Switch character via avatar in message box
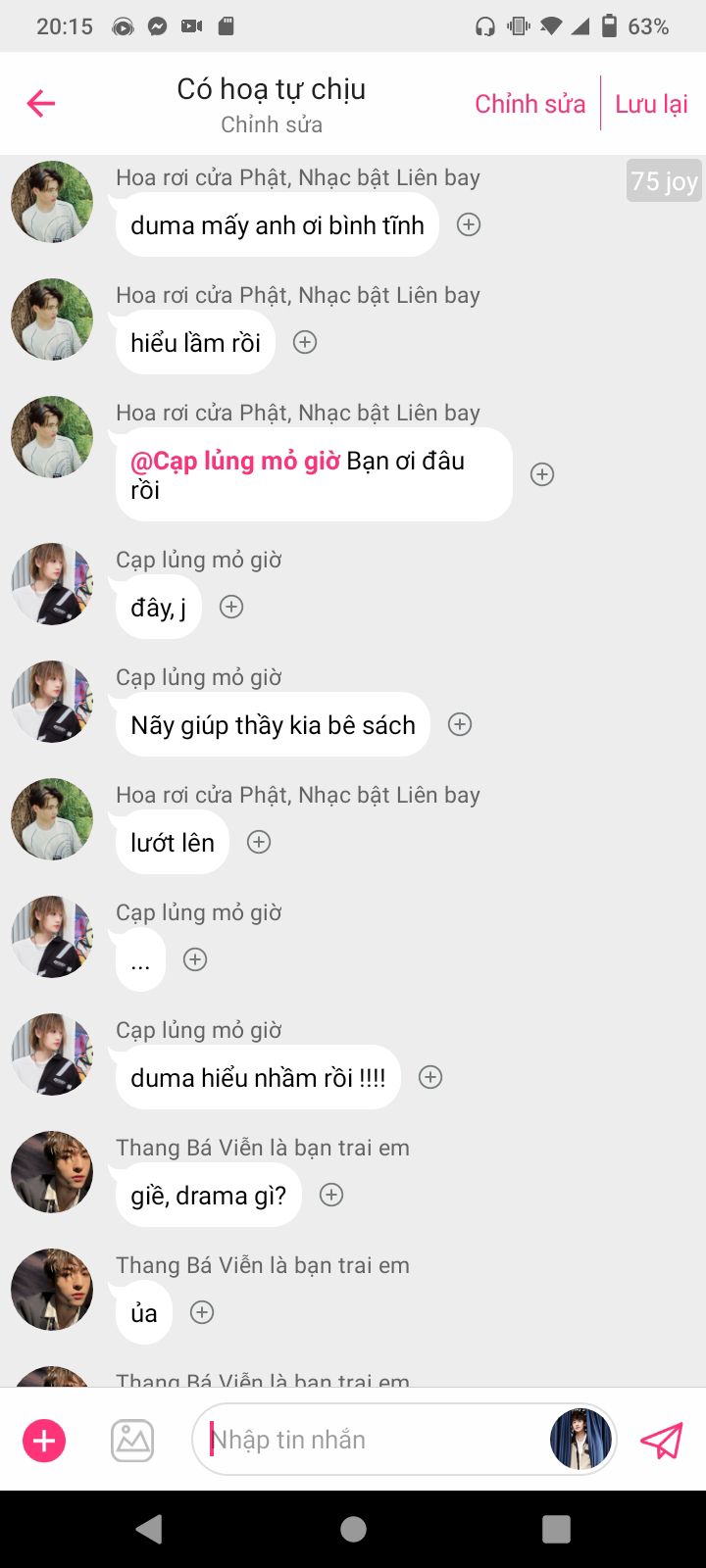 click(x=580, y=1440)
